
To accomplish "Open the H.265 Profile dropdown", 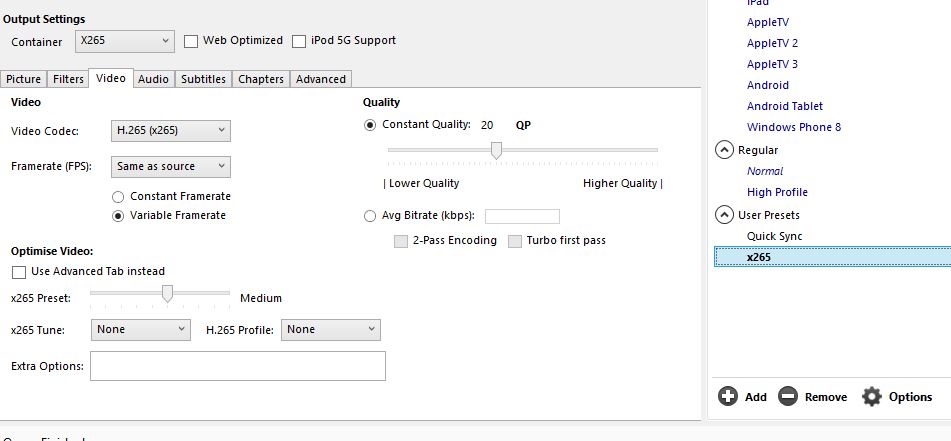I will [330, 329].
